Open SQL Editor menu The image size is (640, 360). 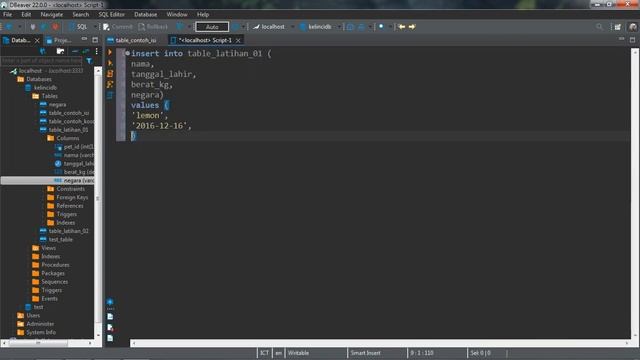pyautogui.click(x=111, y=14)
